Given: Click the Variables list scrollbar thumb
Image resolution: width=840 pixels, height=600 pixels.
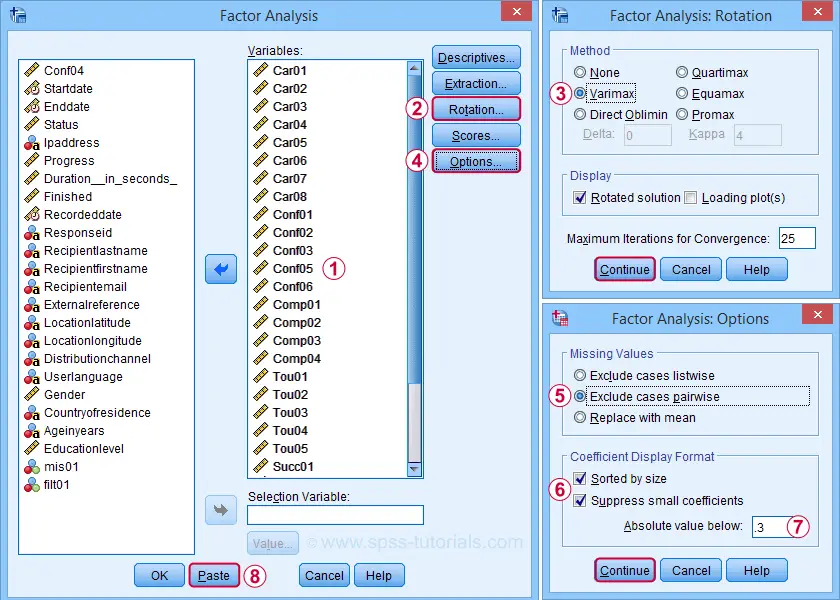Looking at the screenshot, I should click(x=414, y=230).
